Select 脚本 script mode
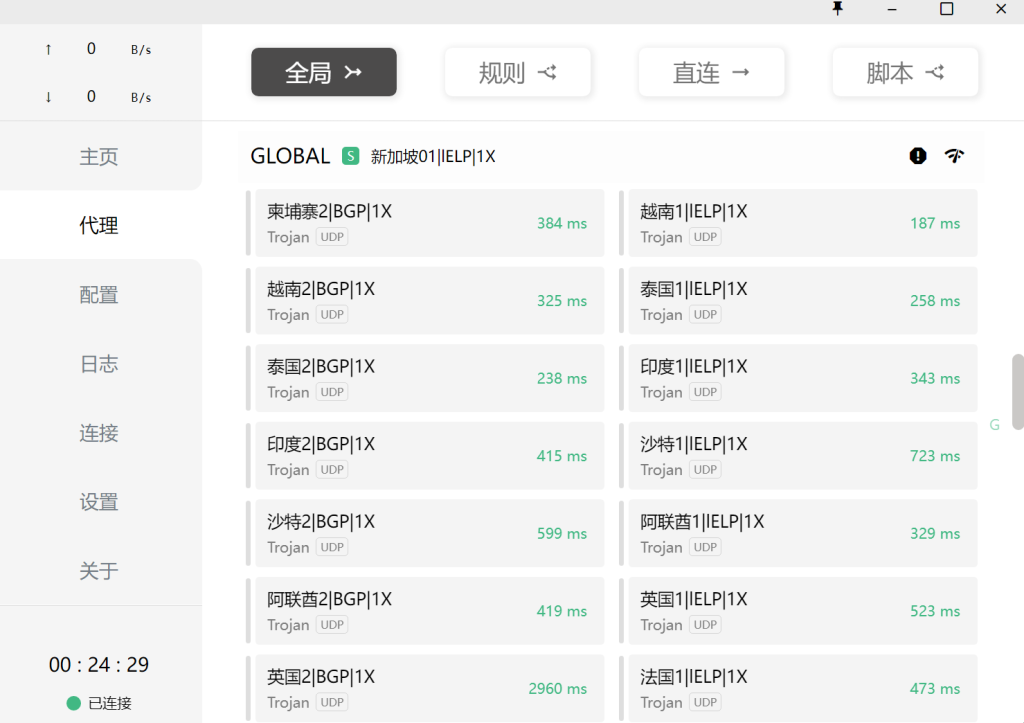Image resolution: width=1024 pixels, height=723 pixels. tap(905, 72)
